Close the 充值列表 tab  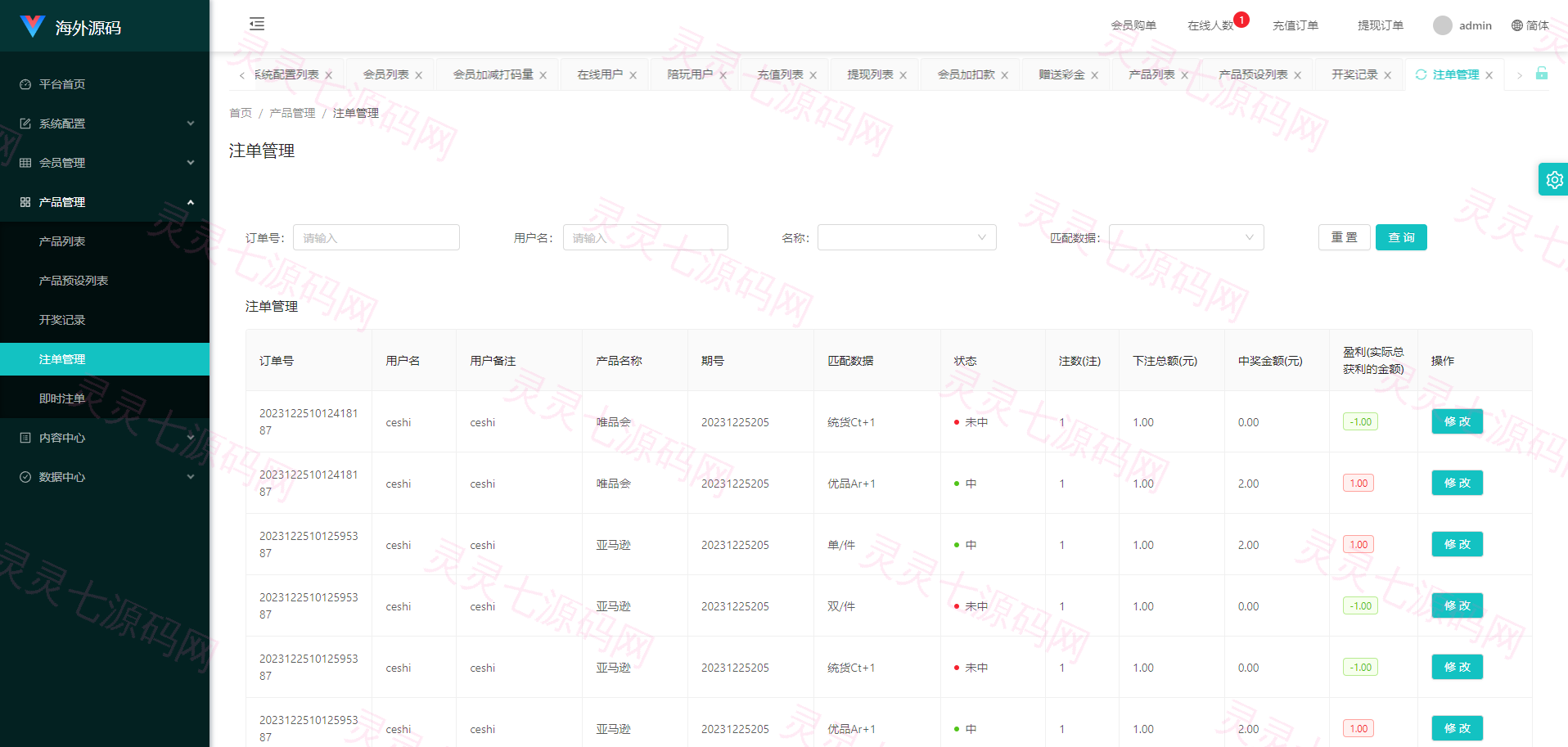point(813,75)
